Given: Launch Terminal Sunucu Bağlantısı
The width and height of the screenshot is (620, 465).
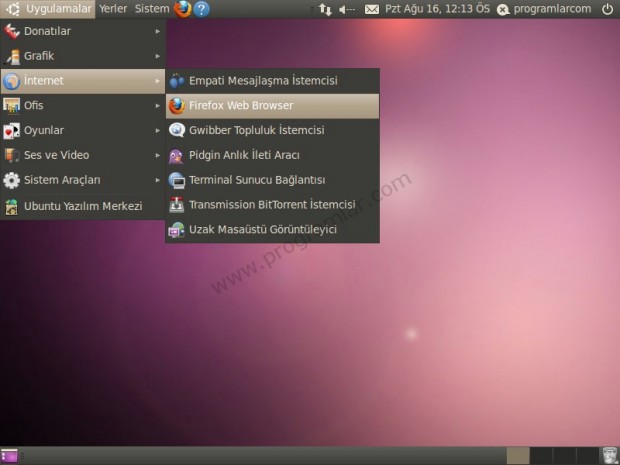Looking at the screenshot, I should 272,180.
